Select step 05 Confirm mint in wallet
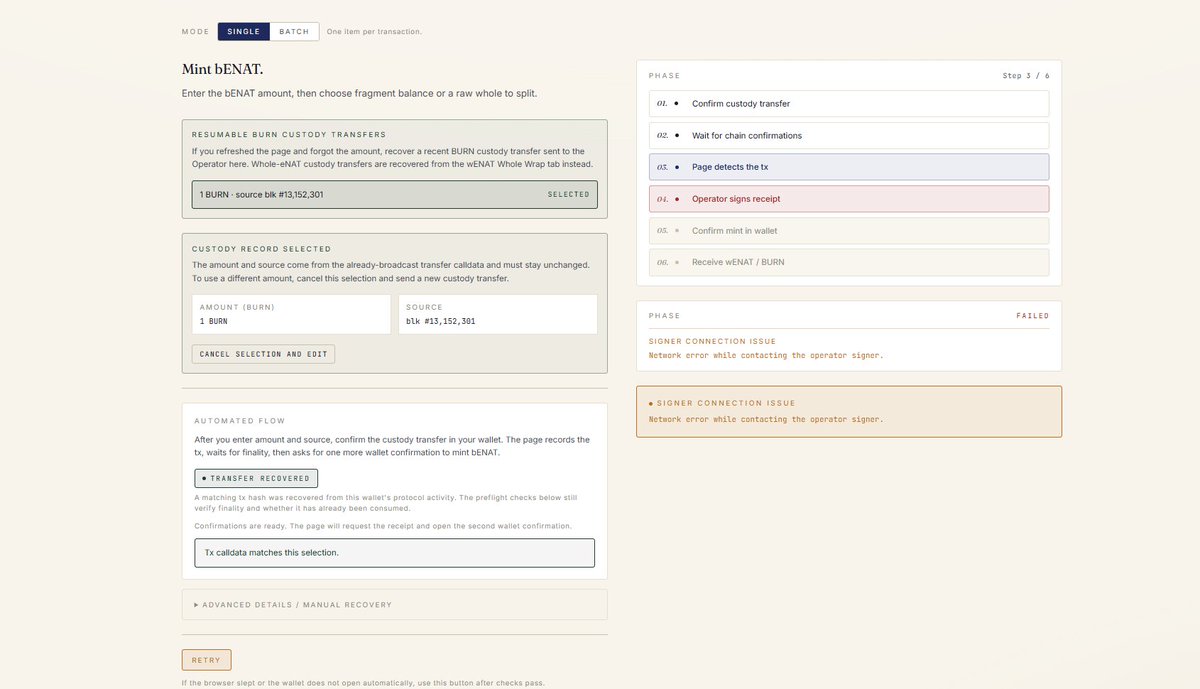1200x689 pixels. click(x=849, y=231)
